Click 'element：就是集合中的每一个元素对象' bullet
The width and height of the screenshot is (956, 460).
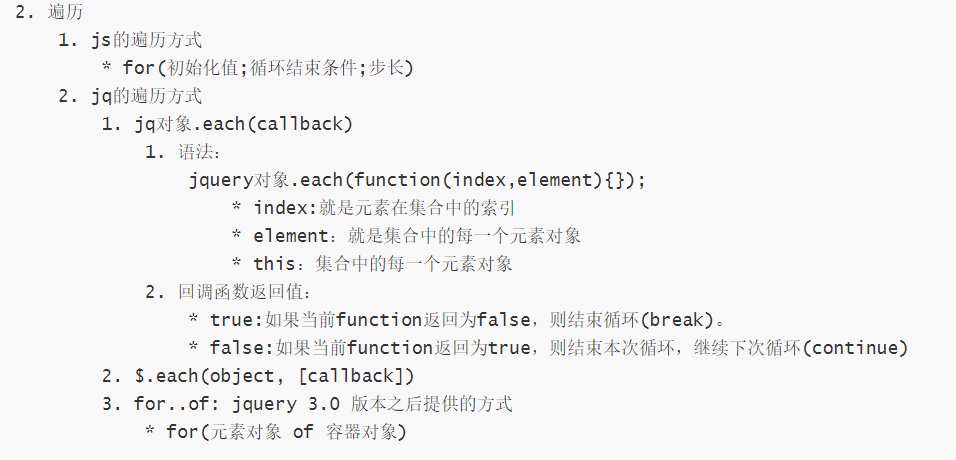point(417,236)
